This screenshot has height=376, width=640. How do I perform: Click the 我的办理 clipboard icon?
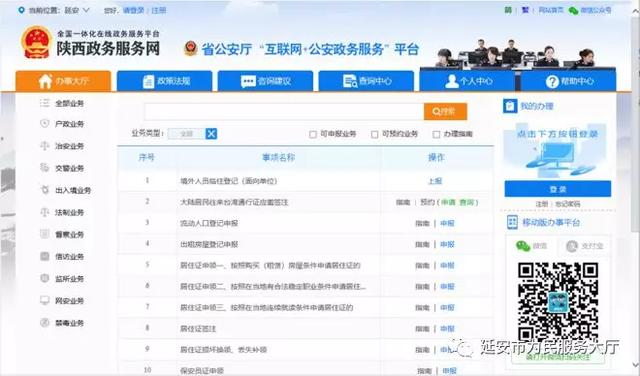tap(510, 106)
